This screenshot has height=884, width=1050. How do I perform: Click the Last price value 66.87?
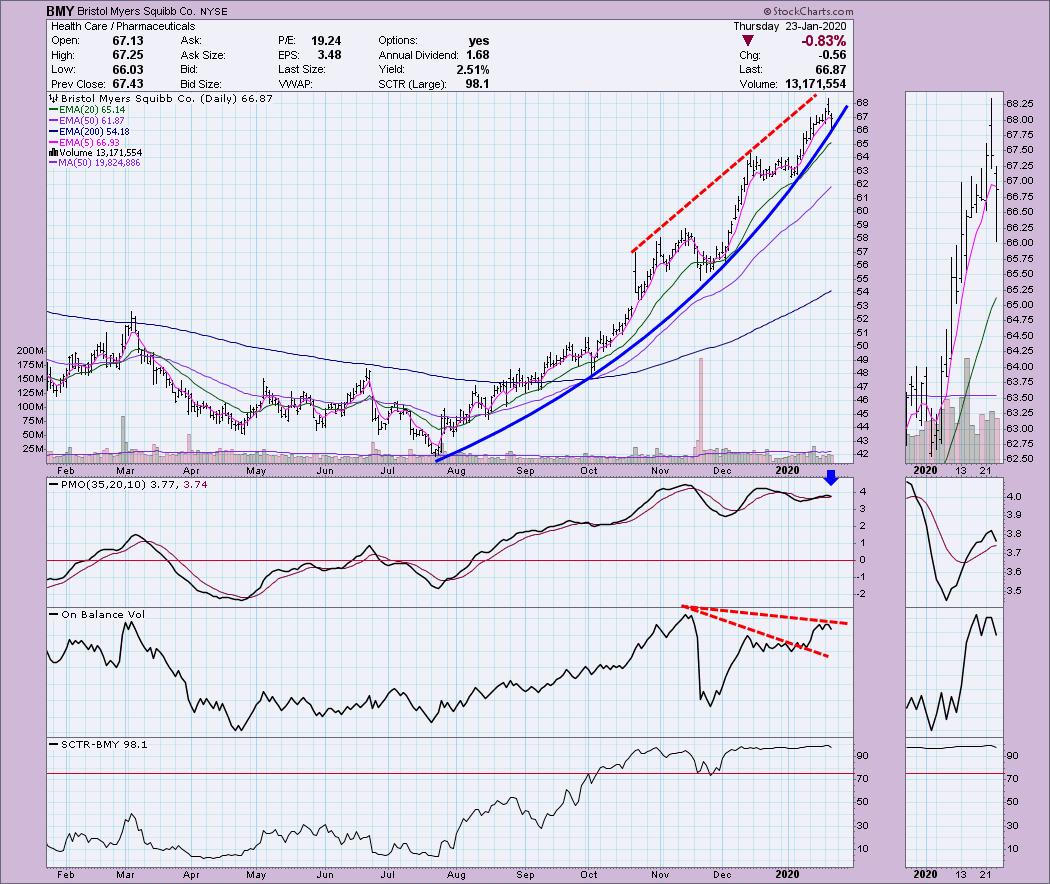(x=831, y=70)
